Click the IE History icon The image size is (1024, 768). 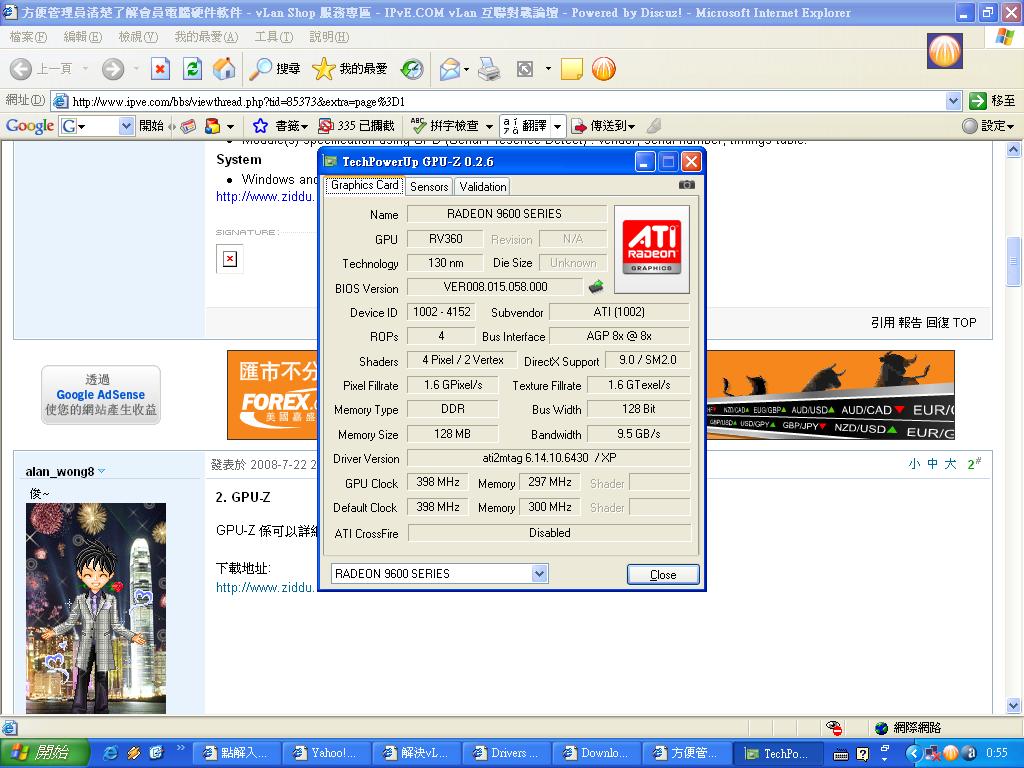(412, 69)
